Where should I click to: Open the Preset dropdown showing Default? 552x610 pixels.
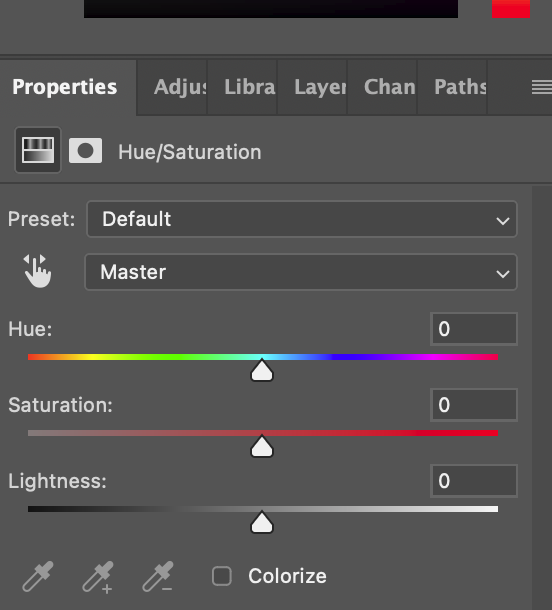click(302, 219)
